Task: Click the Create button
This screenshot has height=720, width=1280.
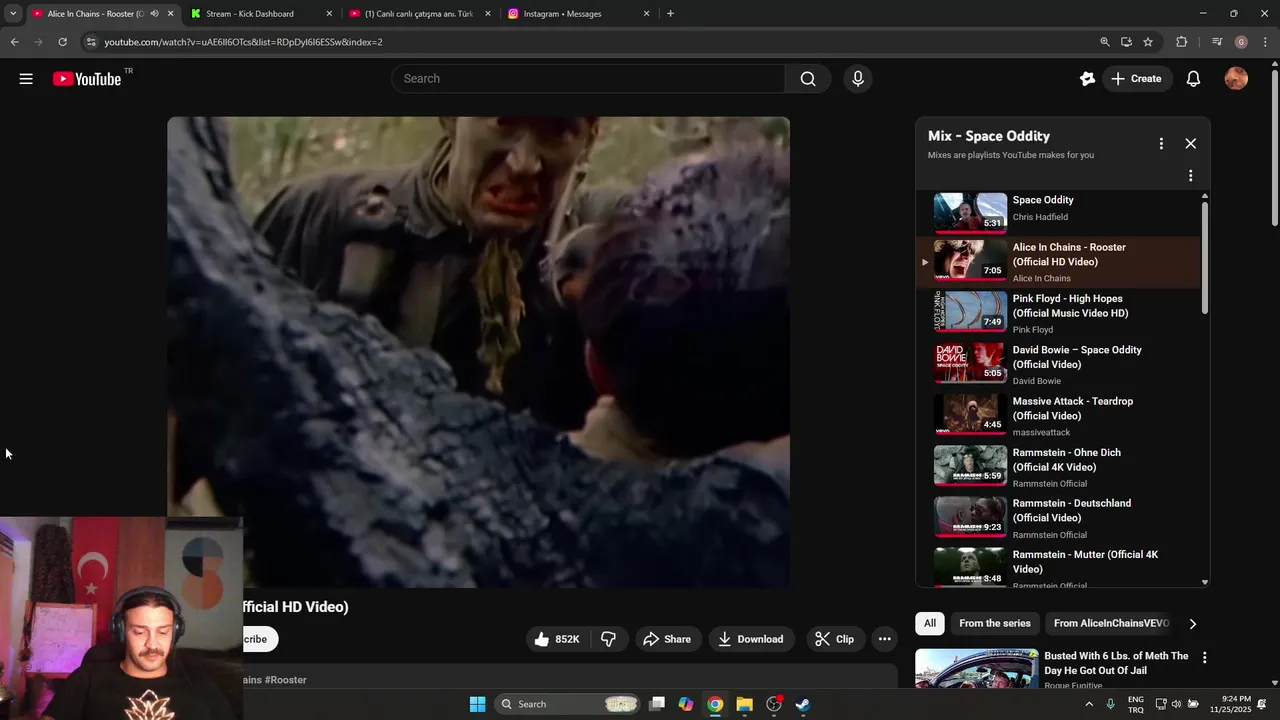Action: (1136, 79)
